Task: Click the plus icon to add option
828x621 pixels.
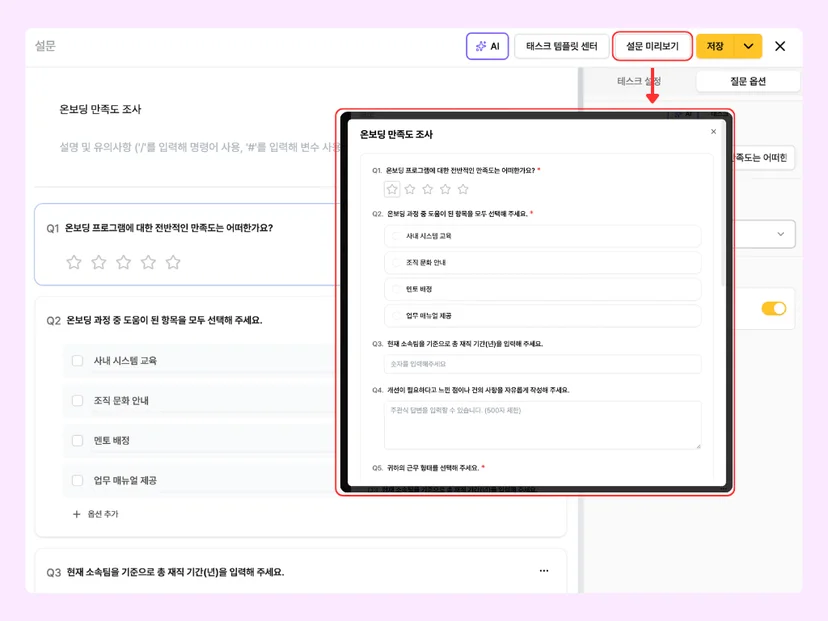Action: [x=77, y=514]
